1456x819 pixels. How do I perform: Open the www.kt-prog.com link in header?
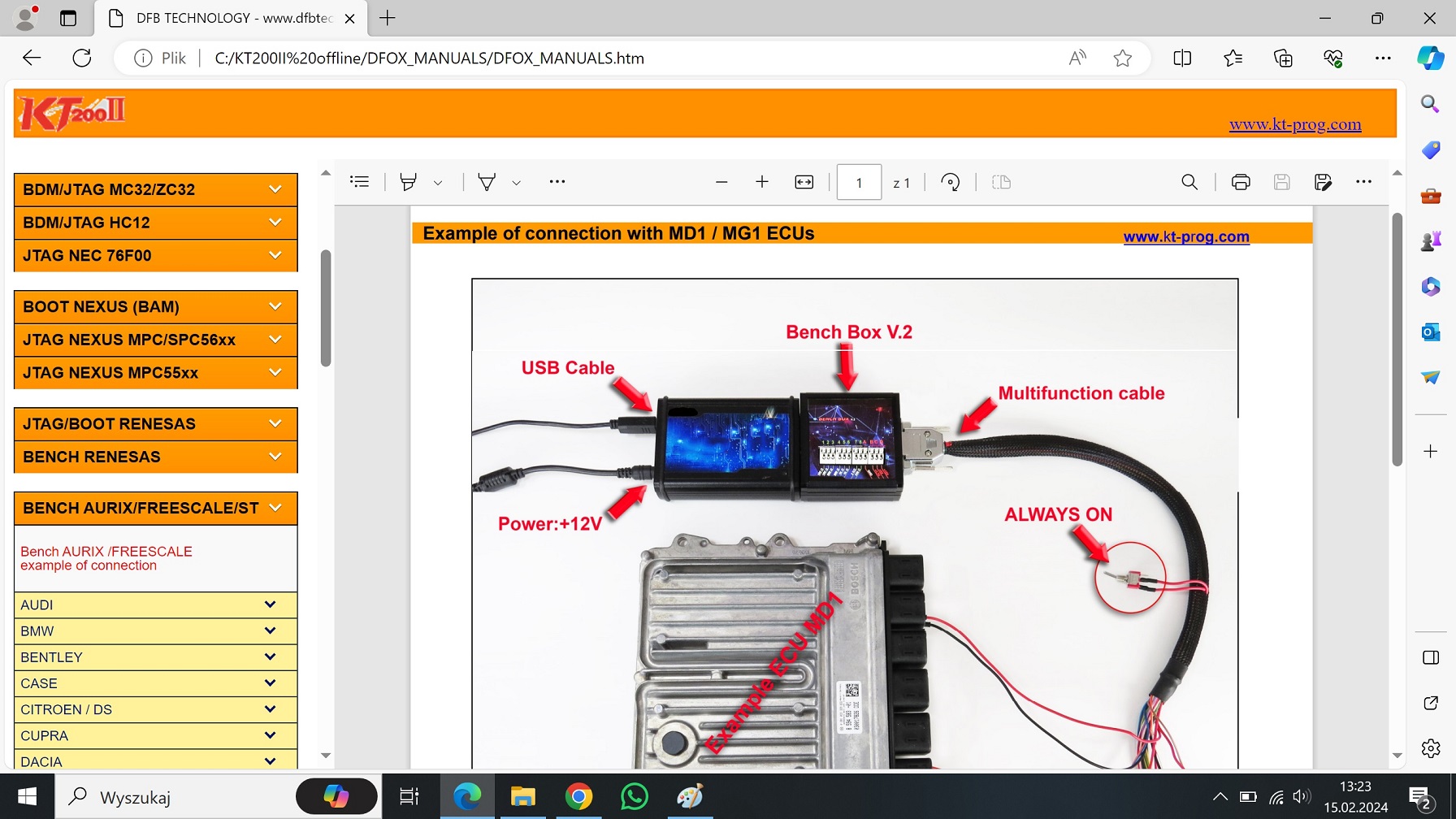[1294, 124]
